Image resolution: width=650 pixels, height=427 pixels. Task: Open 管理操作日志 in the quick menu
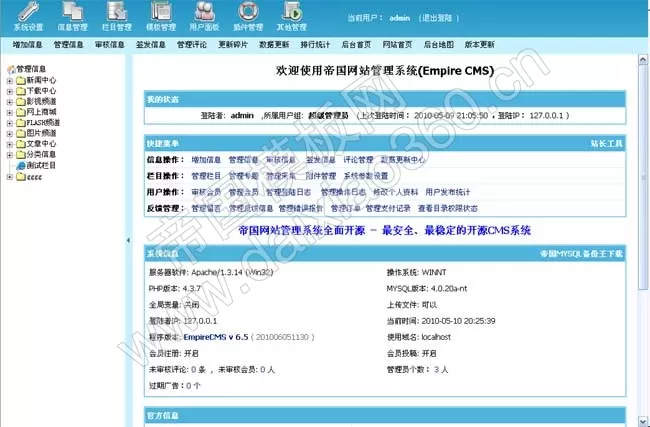(343, 192)
